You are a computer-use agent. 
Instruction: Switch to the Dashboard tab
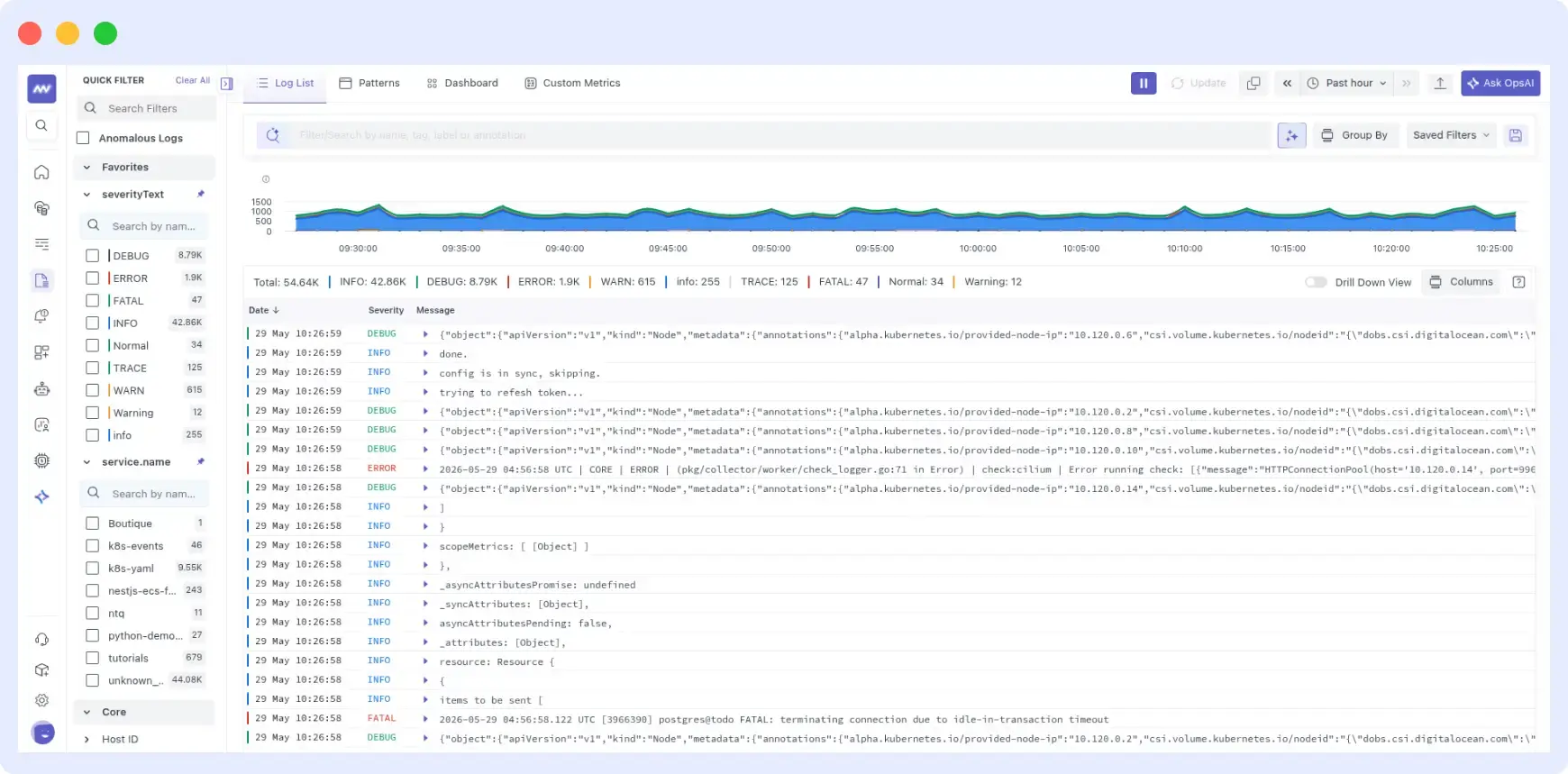point(462,83)
